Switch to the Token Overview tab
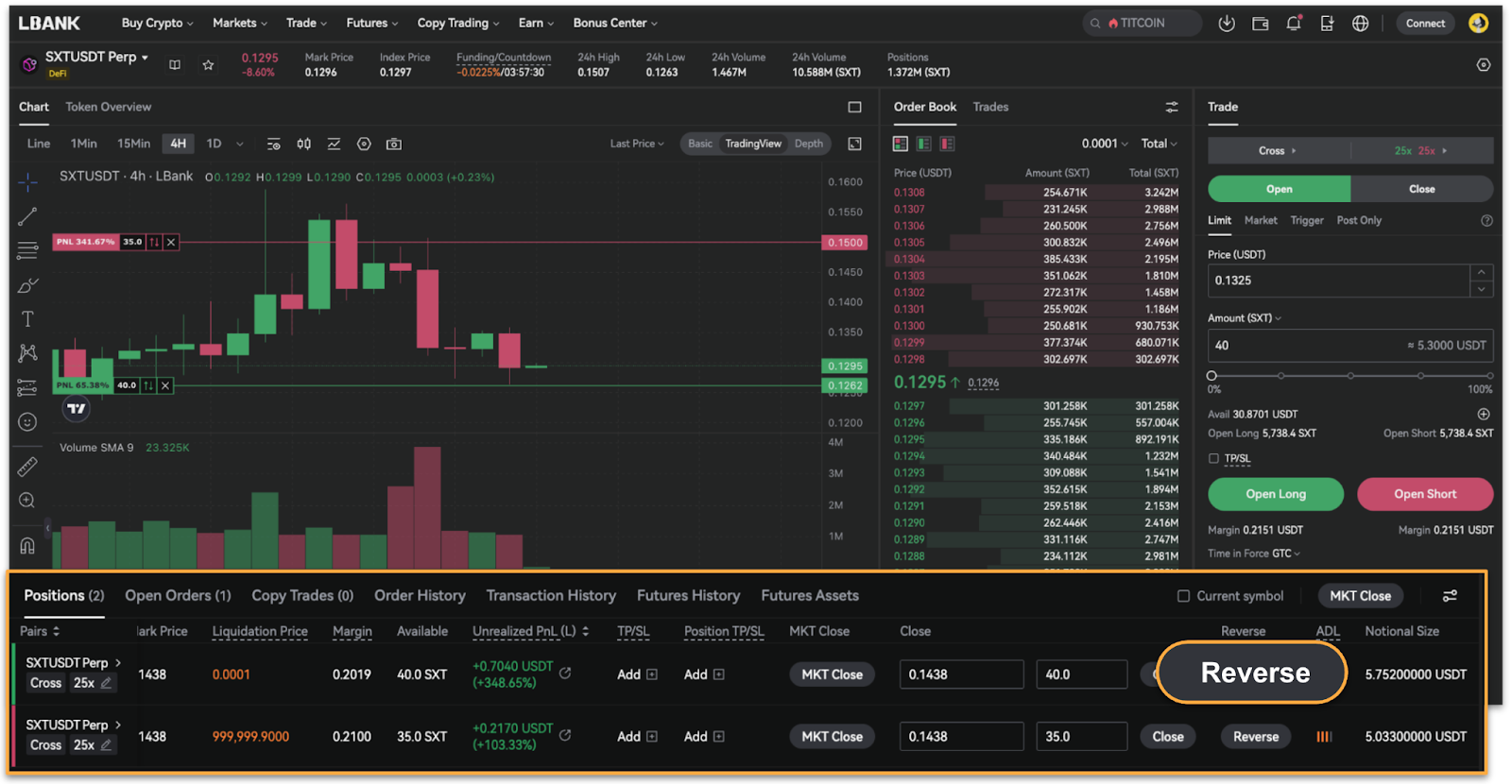 coord(108,107)
